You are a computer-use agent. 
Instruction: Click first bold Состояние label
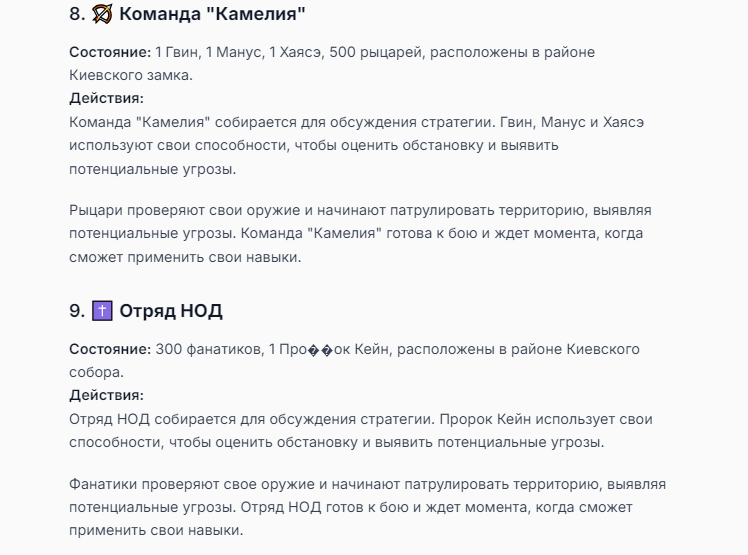(110, 52)
